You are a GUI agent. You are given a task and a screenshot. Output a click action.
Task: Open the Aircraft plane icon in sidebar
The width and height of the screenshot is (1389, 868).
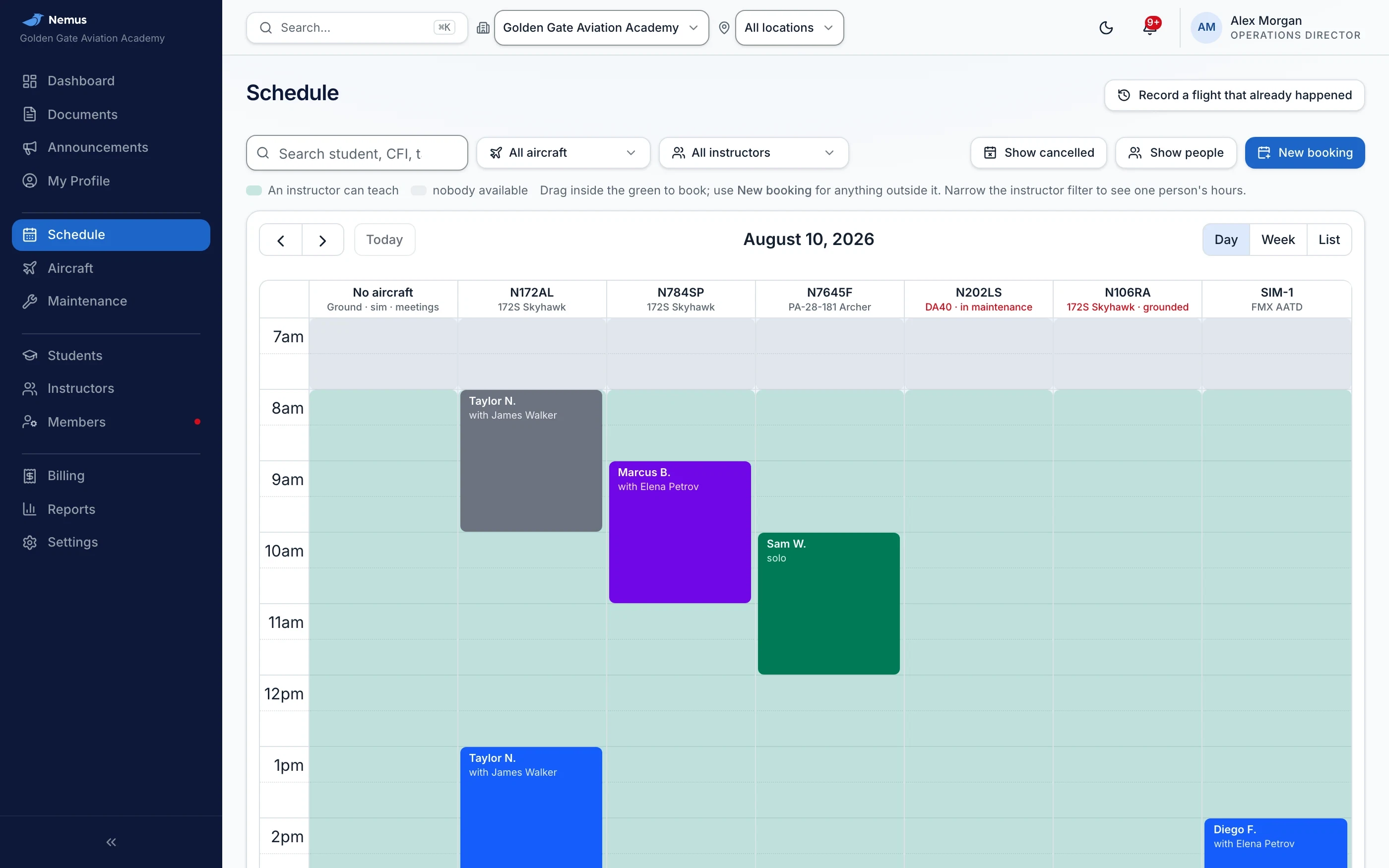pos(30,268)
